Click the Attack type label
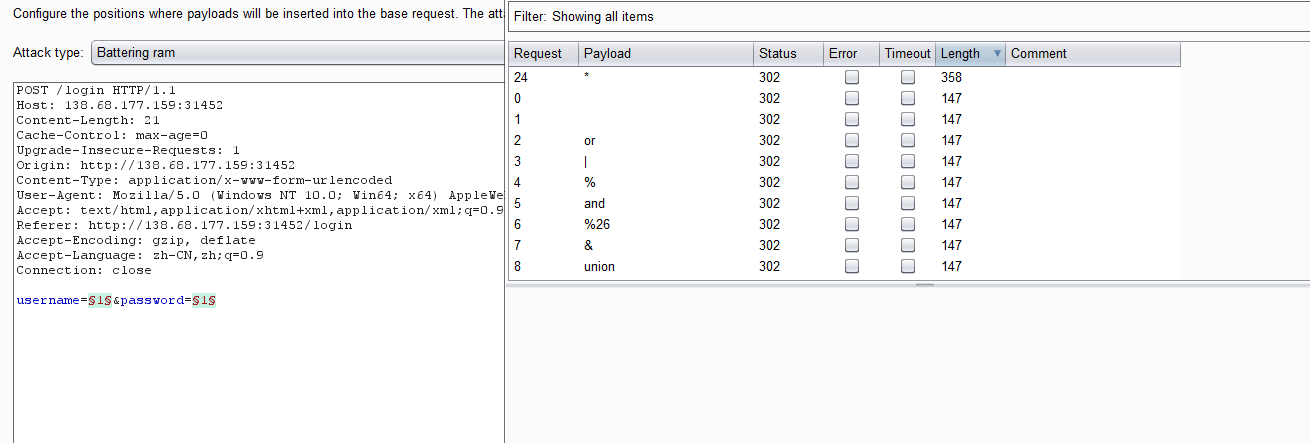The image size is (1310, 443). (x=48, y=53)
